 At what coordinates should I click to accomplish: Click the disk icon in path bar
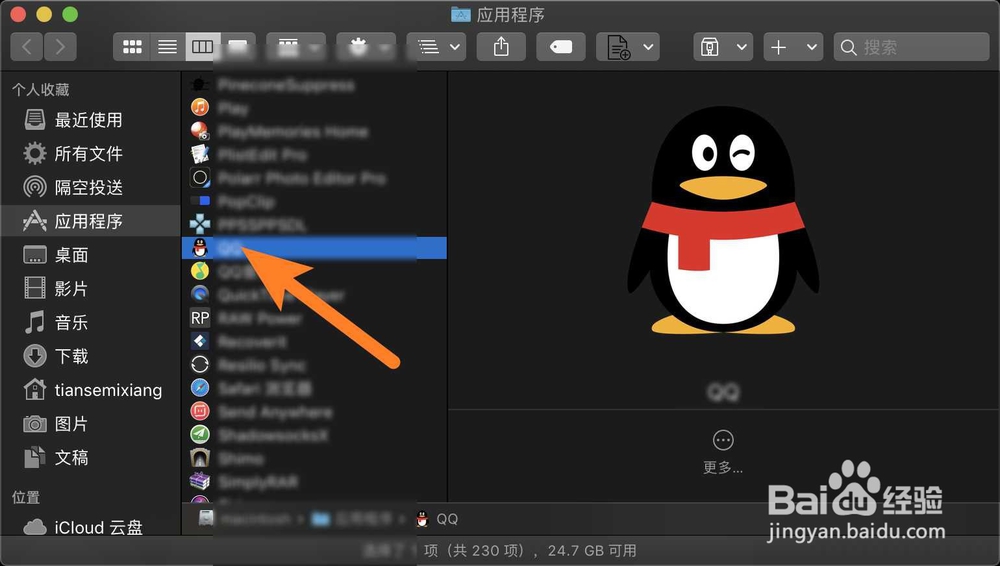click(205, 518)
